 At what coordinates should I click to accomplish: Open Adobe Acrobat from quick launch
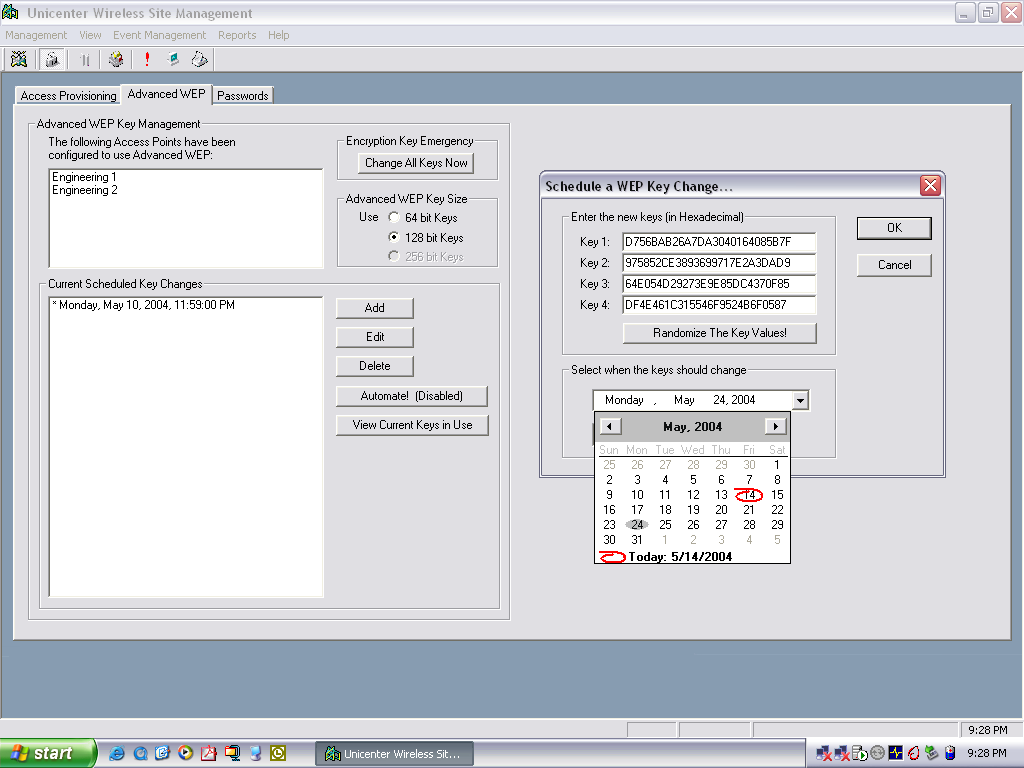coord(208,753)
